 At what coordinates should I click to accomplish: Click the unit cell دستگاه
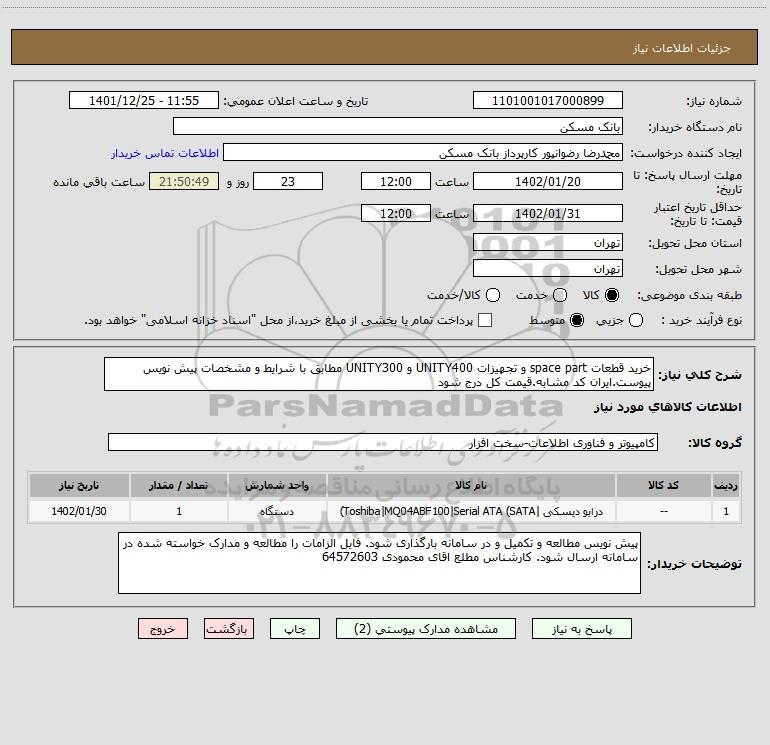pos(277,511)
